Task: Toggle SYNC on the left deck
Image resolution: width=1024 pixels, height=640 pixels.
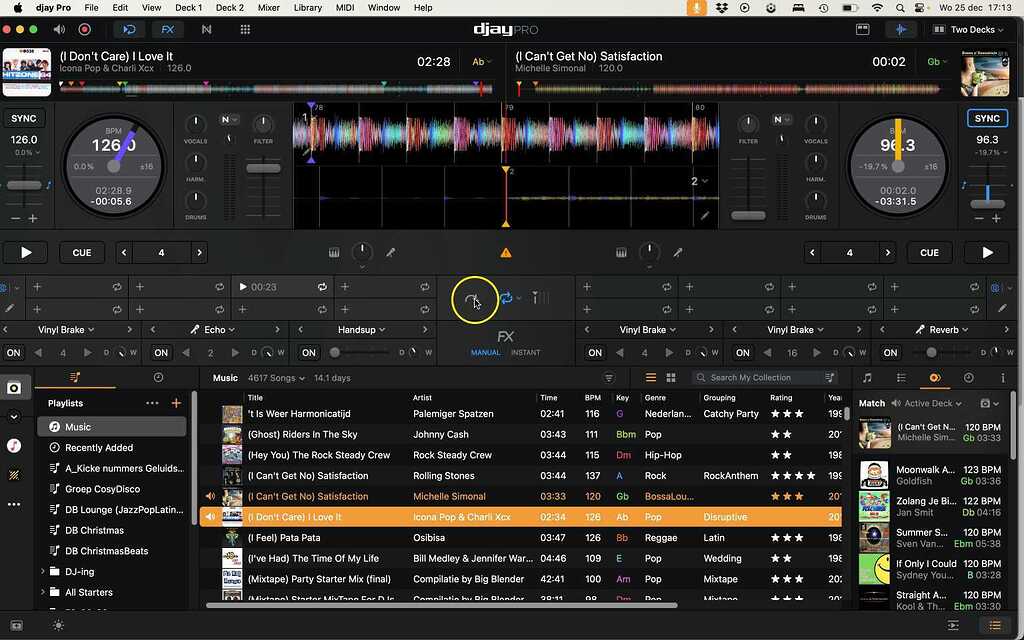Action: point(23,119)
